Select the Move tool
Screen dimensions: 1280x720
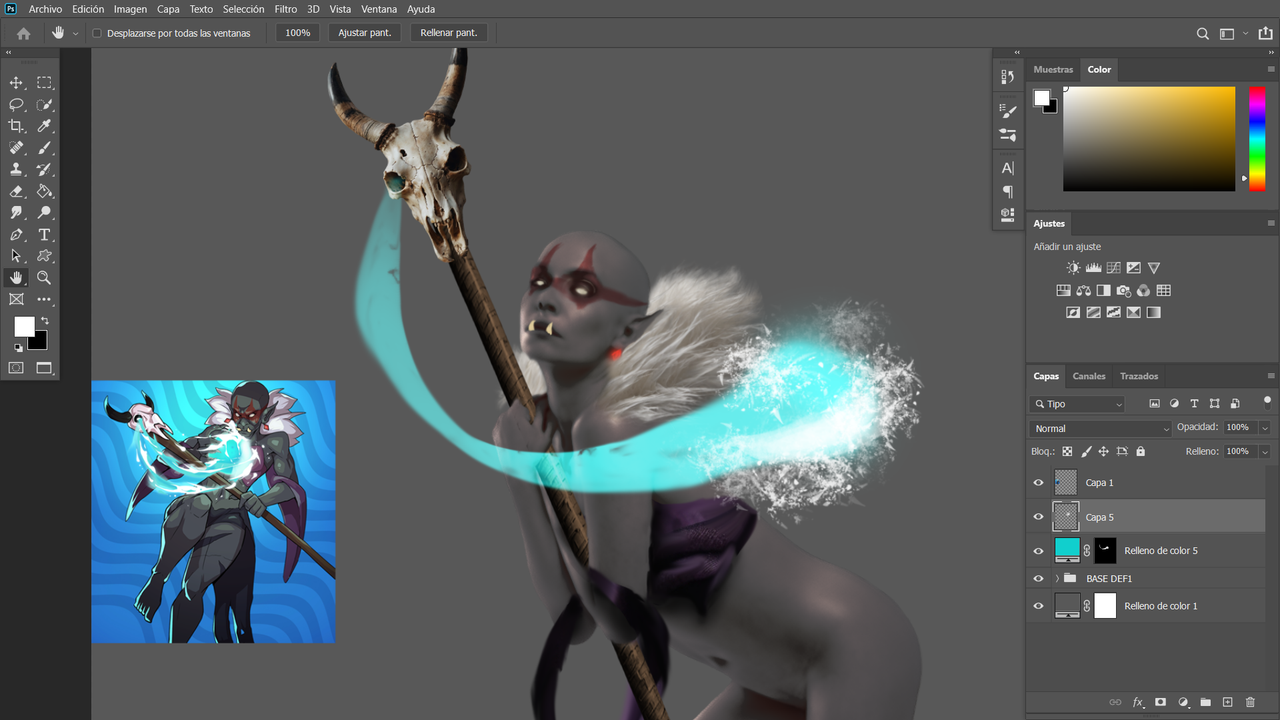16,83
